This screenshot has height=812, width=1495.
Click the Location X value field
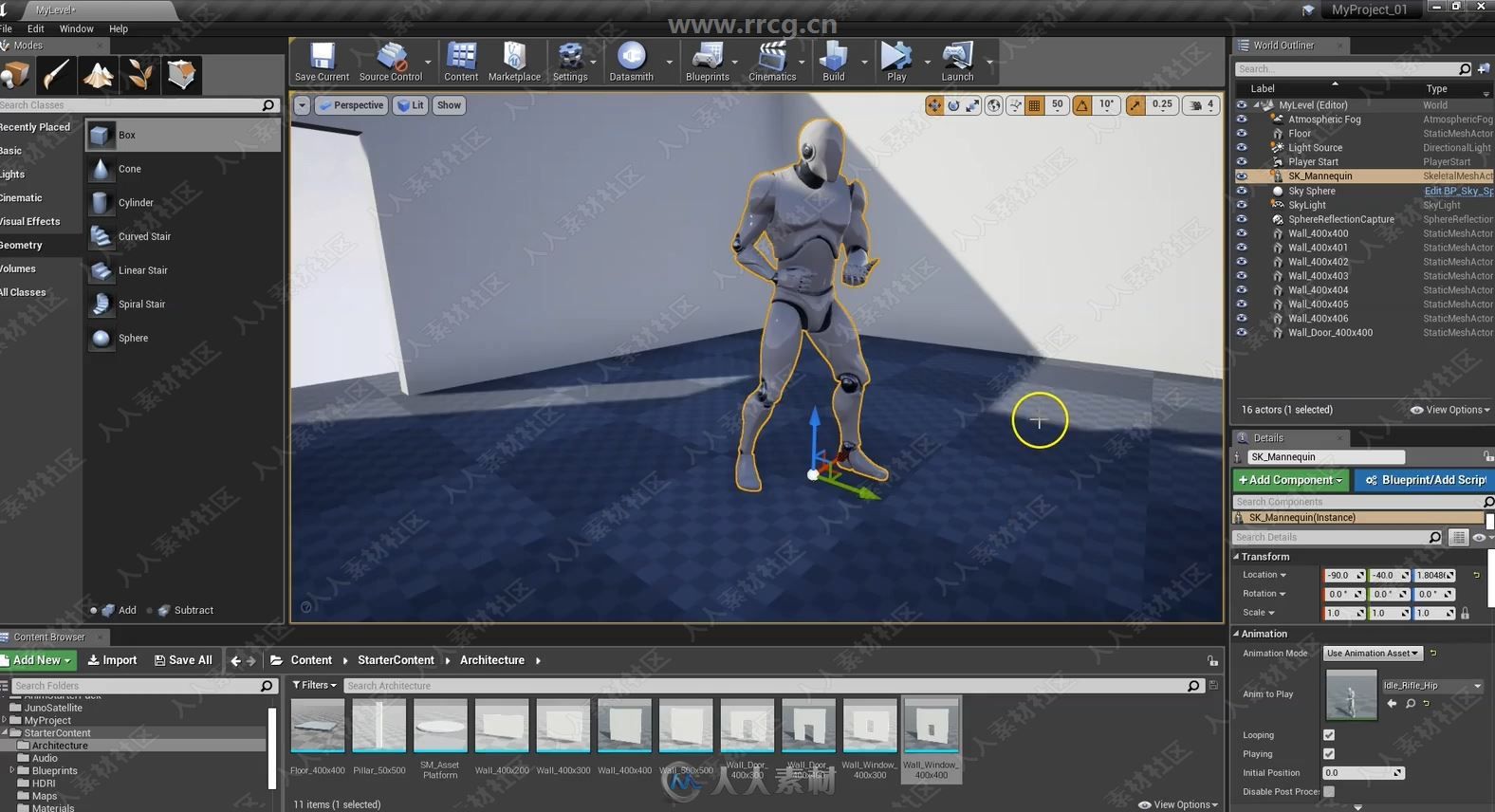tap(1344, 576)
